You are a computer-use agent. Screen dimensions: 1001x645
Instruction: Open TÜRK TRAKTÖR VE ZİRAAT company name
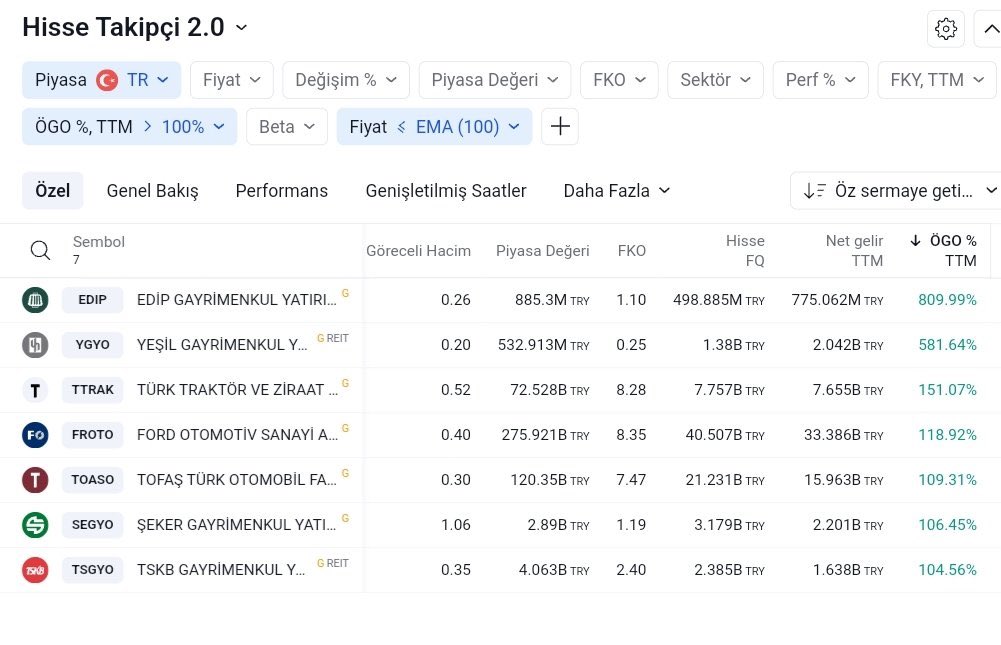coord(237,390)
